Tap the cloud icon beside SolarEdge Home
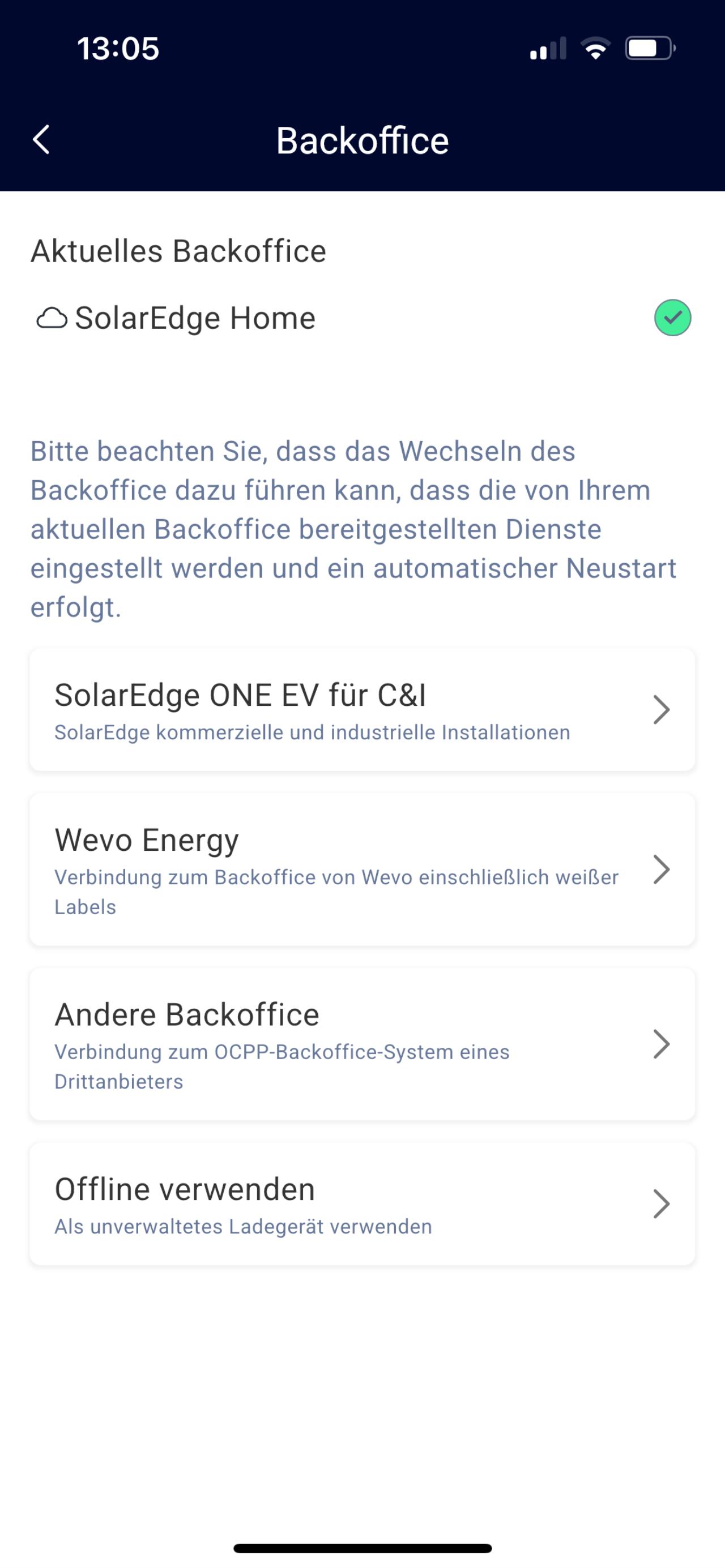This screenshot has width=725, height=1568. 52,318
